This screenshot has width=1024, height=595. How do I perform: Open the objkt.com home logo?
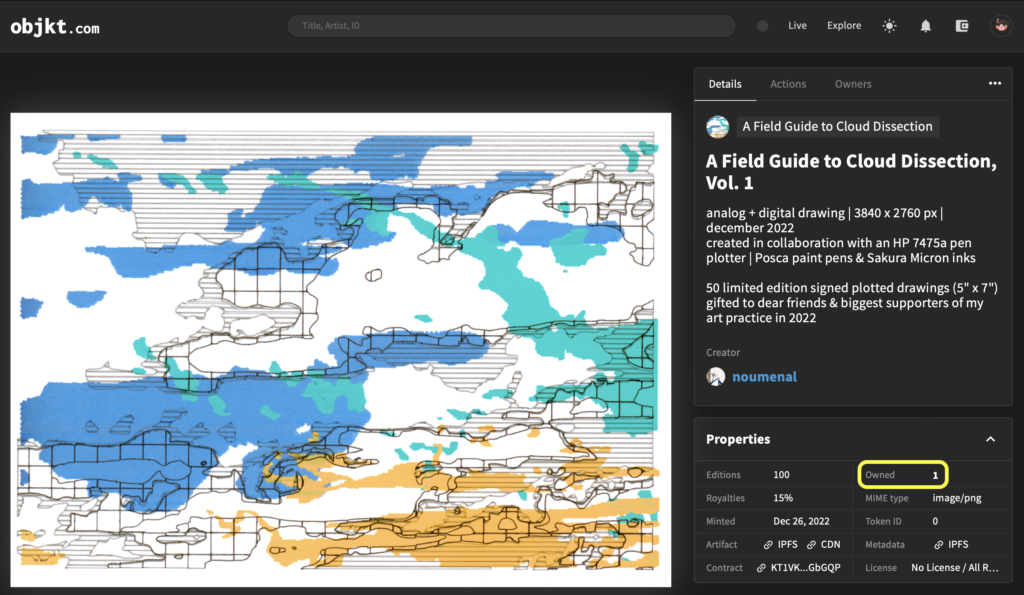click(x=55, y=27)
